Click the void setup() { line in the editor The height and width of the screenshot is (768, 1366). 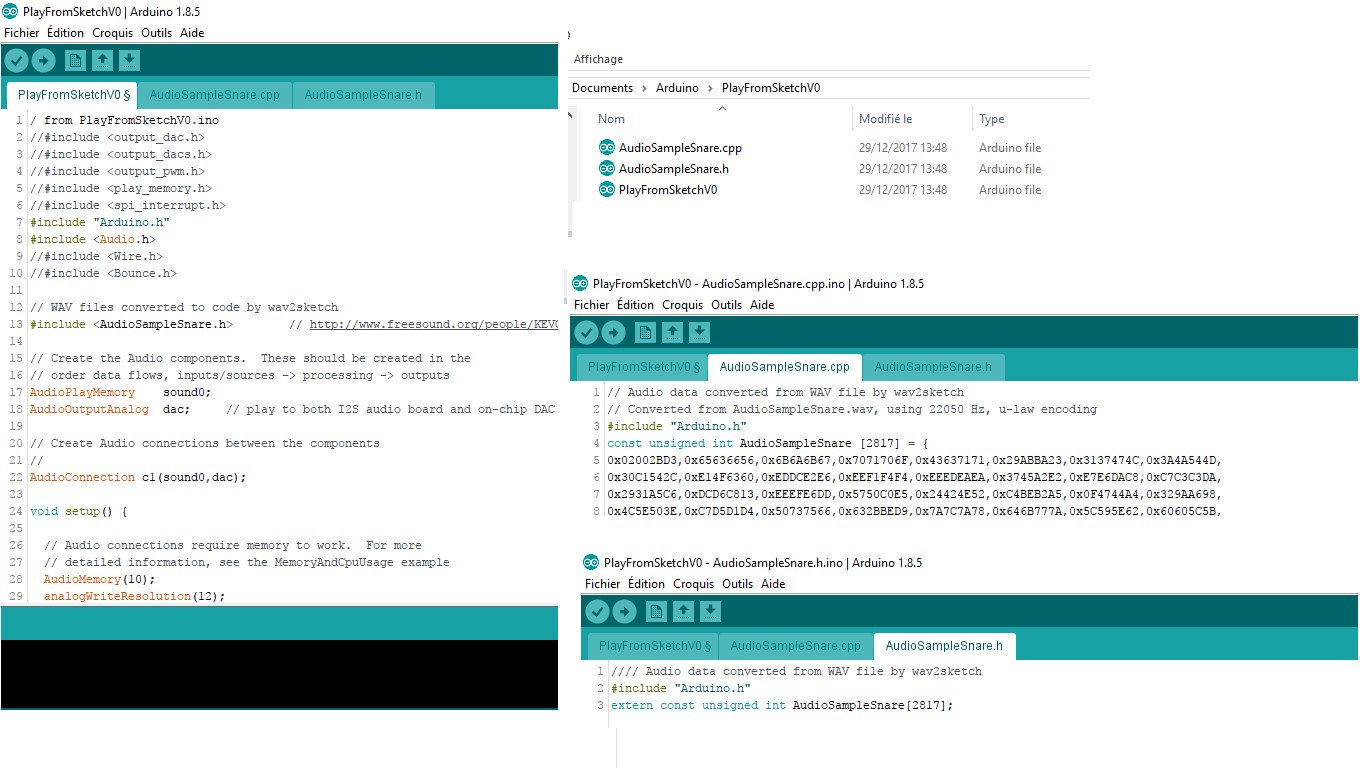80,512
